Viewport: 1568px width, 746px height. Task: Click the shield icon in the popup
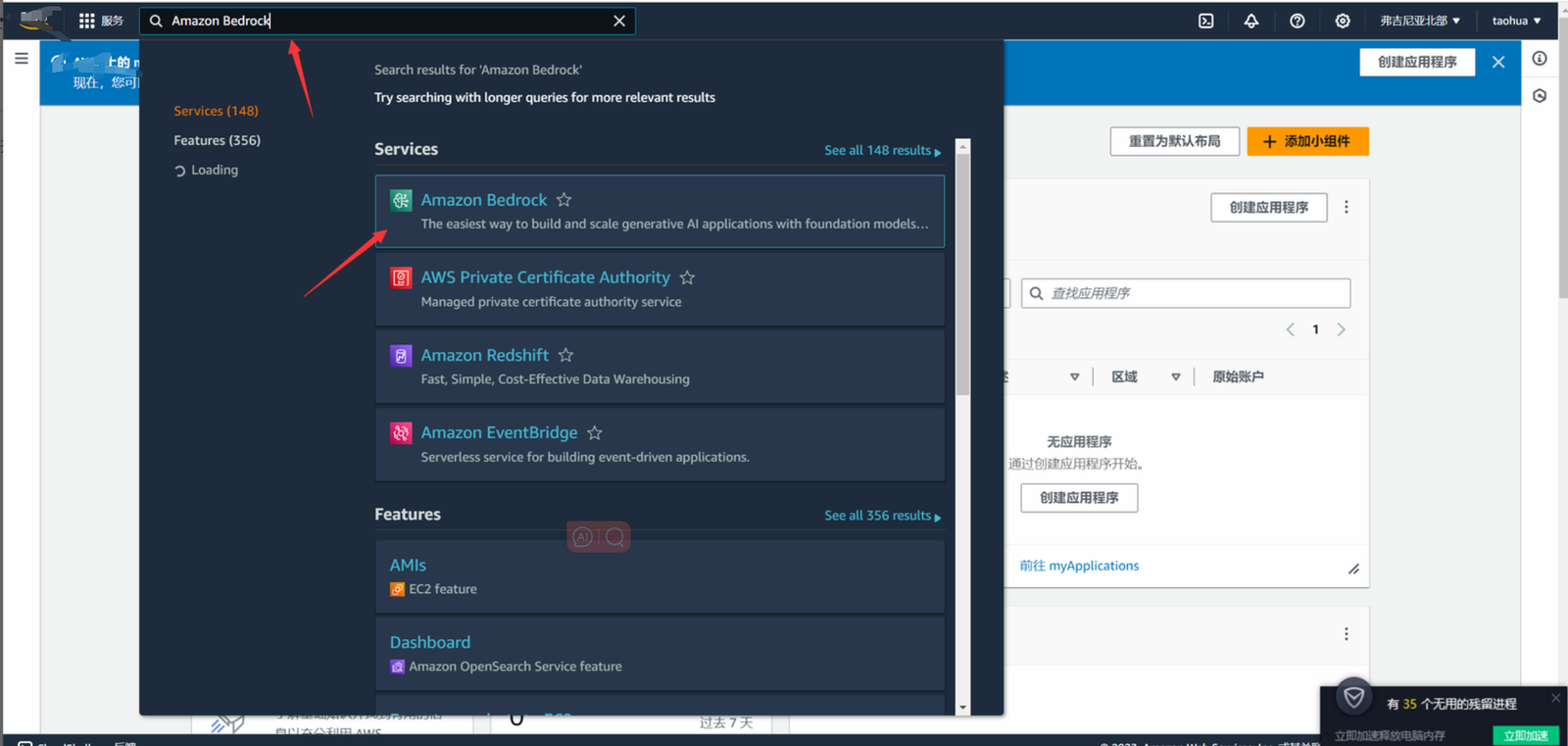point(1354,697)
